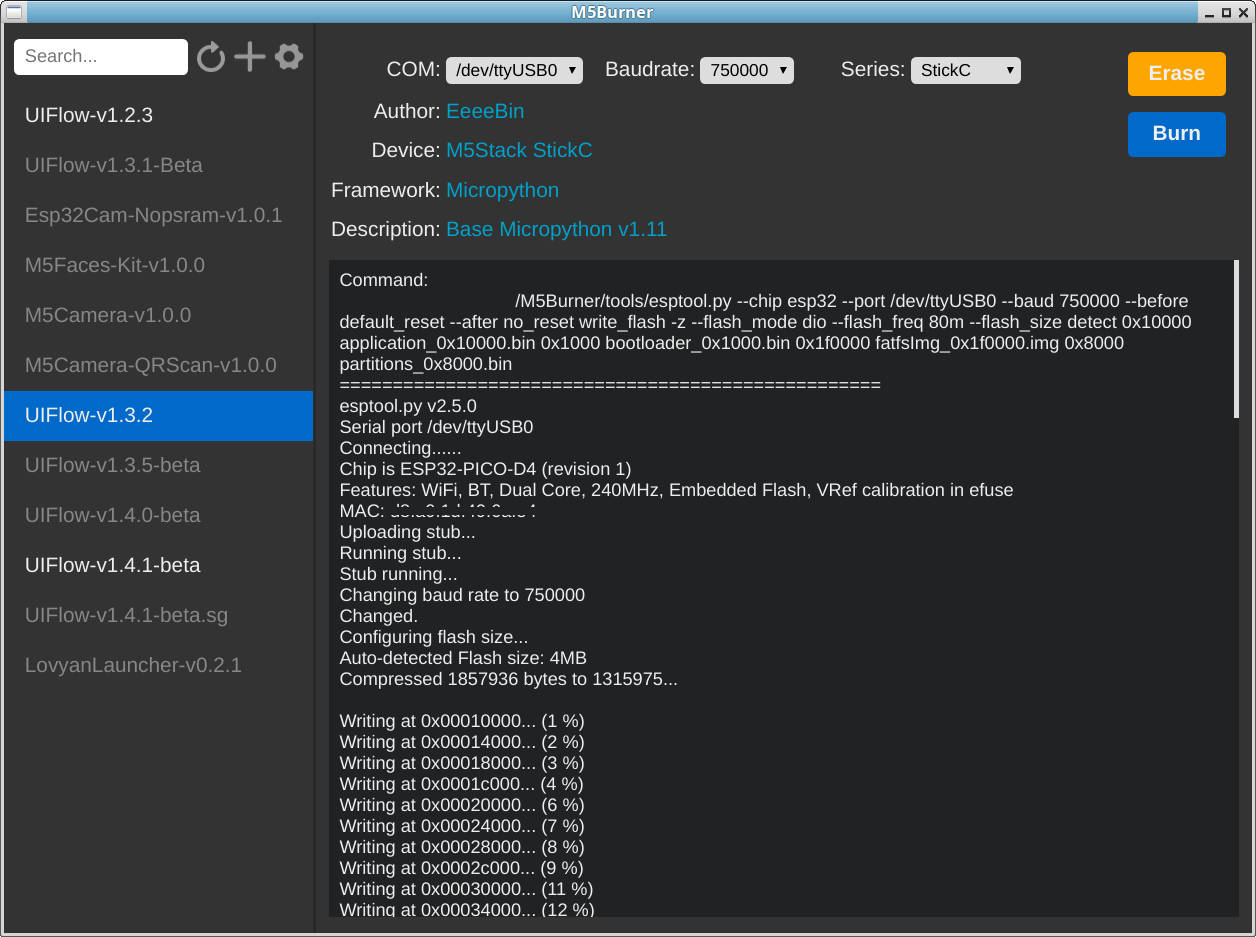The height and width of the screenshot is (937, 1256).
Task: Click the author link EeeeBin
Action: coord(485,111)
